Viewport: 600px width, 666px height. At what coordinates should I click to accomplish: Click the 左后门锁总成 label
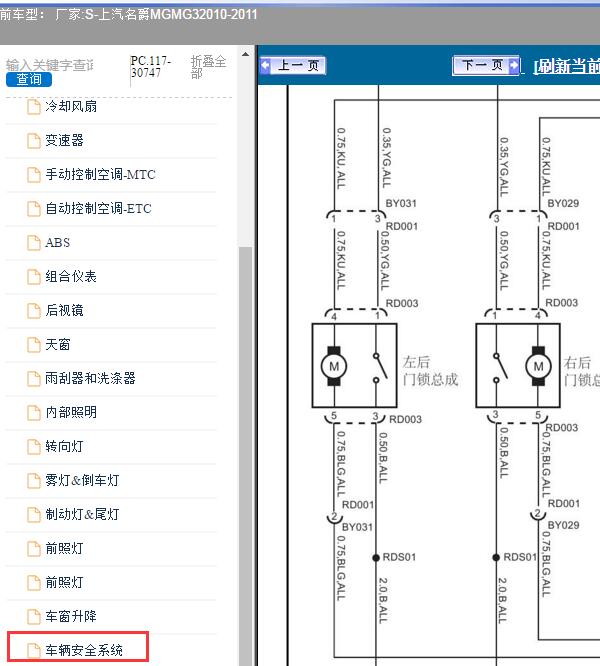(430, 370)
